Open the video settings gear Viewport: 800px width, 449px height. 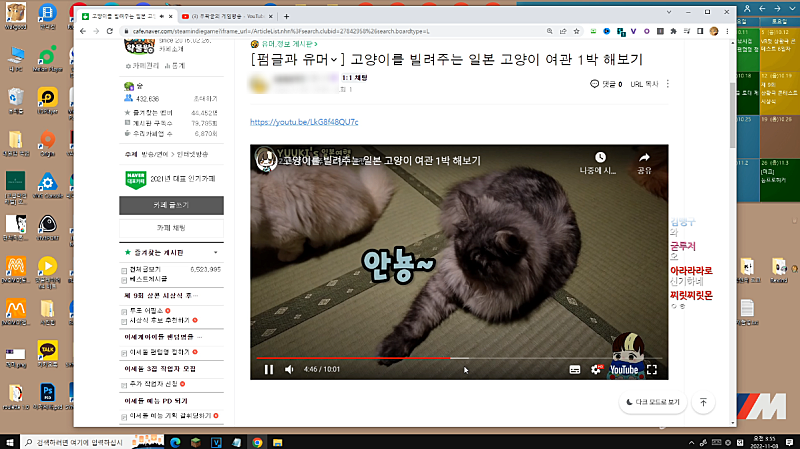[597, 369]
